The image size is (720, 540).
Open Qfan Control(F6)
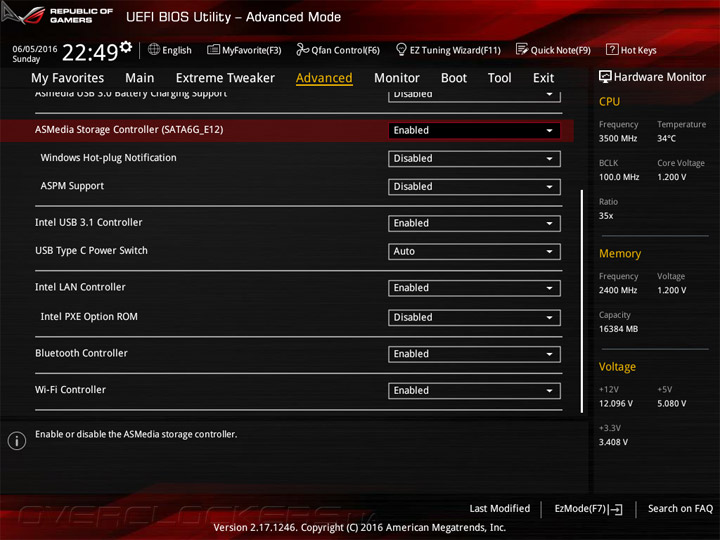338,50
